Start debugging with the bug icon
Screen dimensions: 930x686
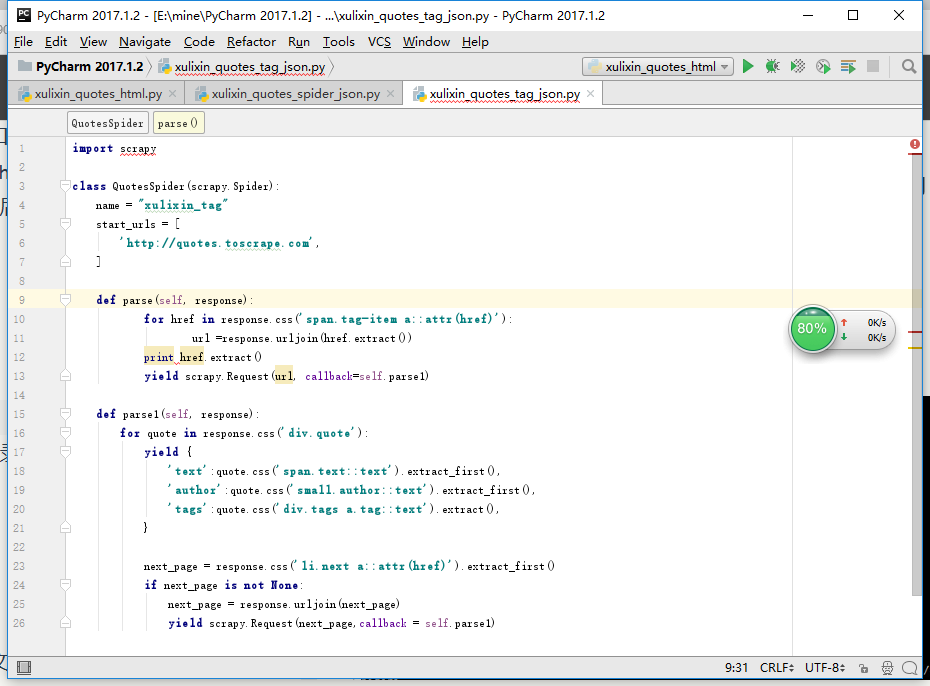(772, 66)
